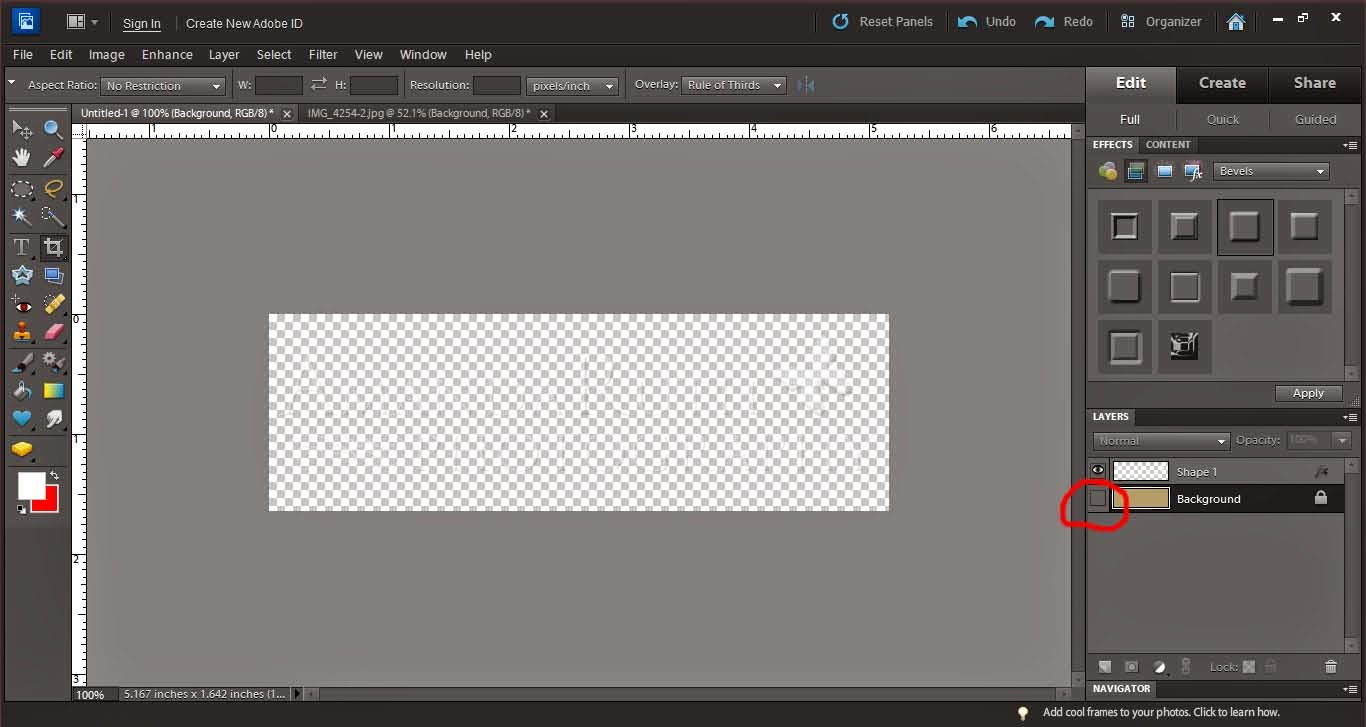Select the Lasso tool

(x=53, y=188)
